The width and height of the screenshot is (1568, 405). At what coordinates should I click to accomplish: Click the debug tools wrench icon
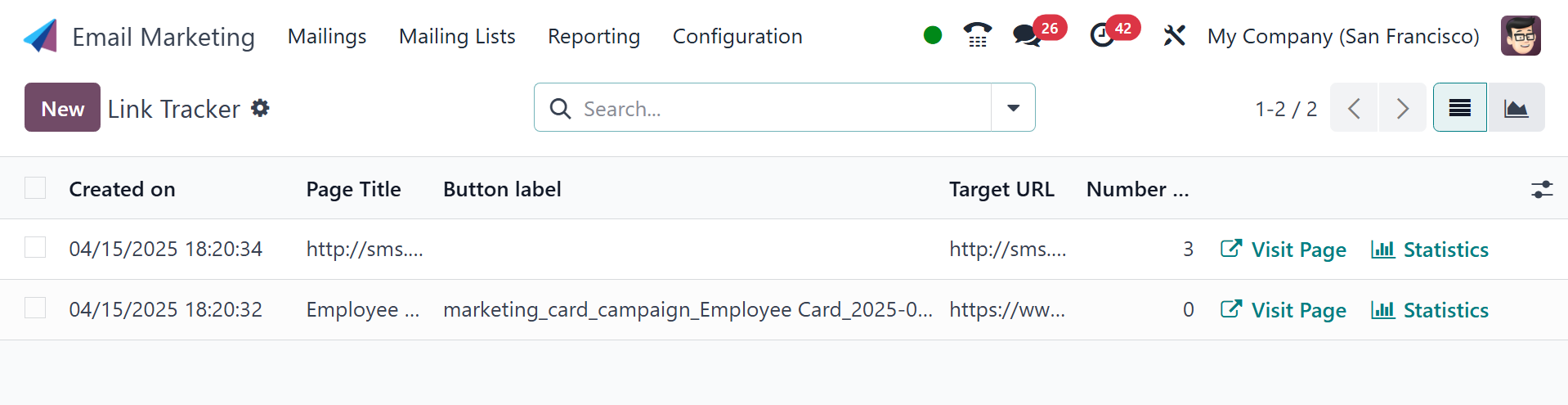(1174, 36)
